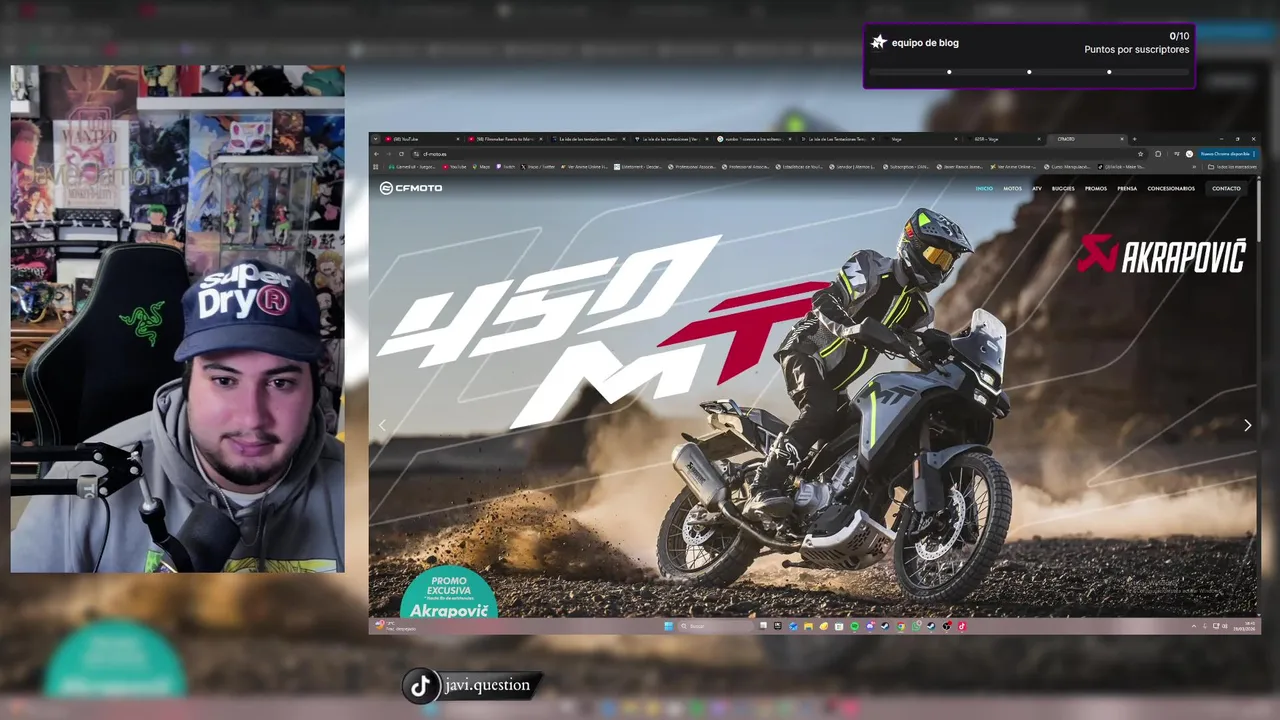
Task: Show previous carousel slide with left arrow
Action: coord(382,425)
